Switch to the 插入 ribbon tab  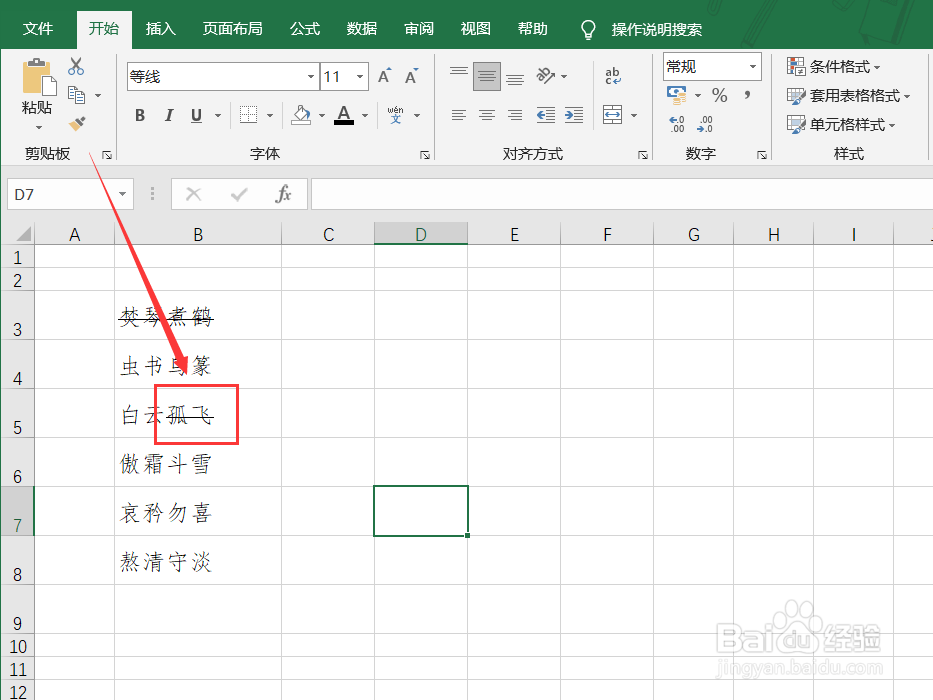pos(161,29)
